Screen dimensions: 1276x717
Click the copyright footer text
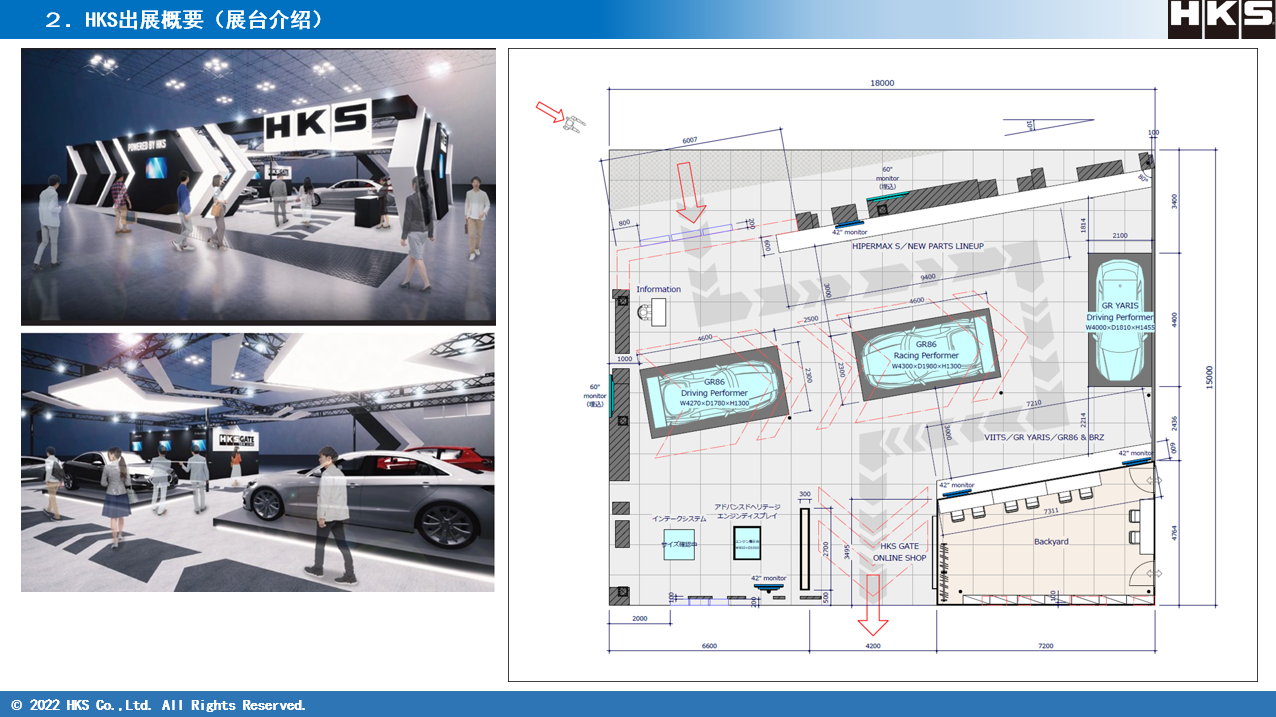pyautogui.click(x=158, y=705)
